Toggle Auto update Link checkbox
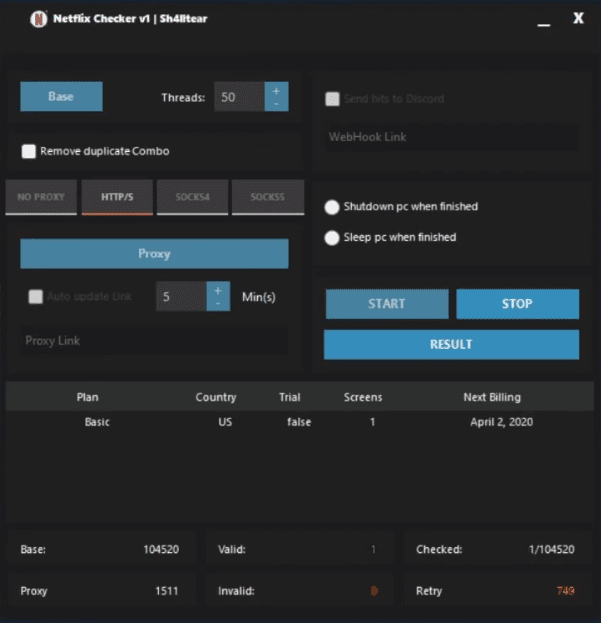This screenshot has height=623, width=601. [35, 296]
